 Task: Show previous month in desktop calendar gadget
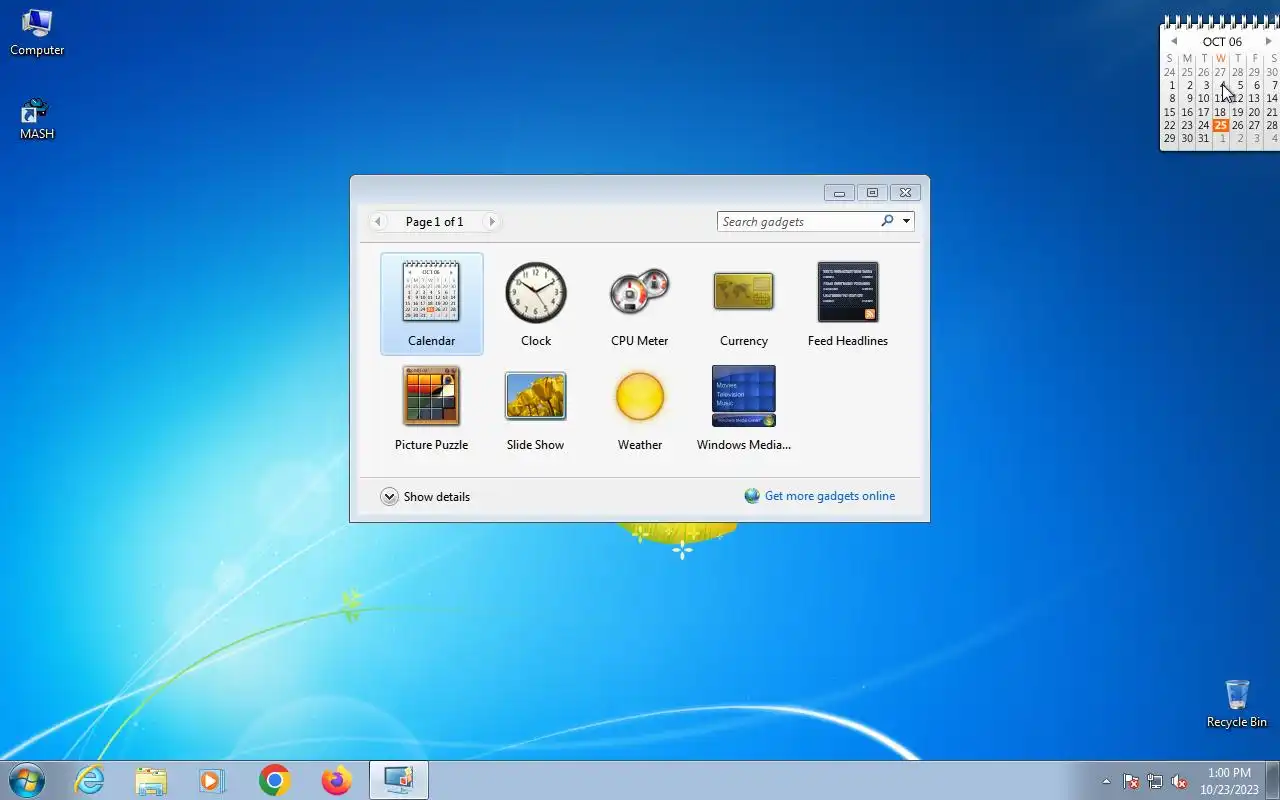tap(1174, 42)
